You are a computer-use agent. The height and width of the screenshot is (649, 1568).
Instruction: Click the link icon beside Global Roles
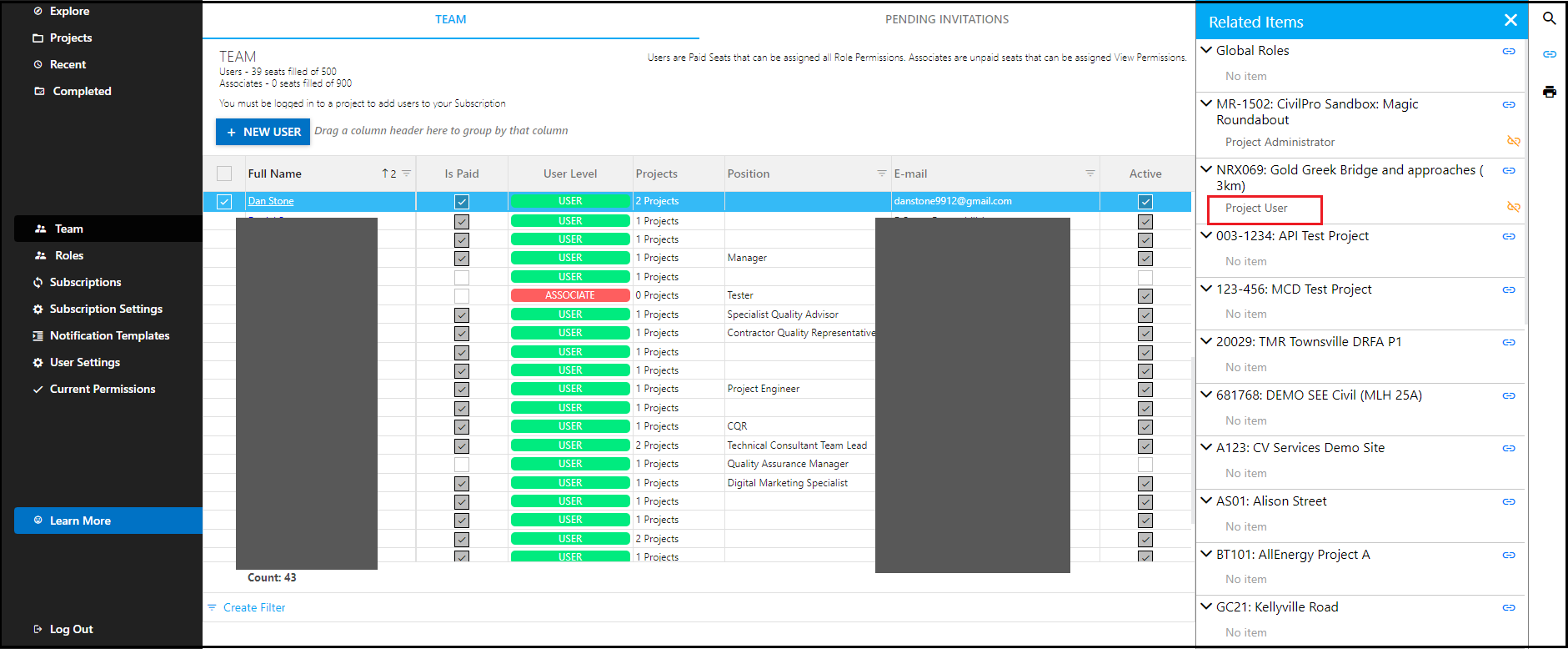1509,51
